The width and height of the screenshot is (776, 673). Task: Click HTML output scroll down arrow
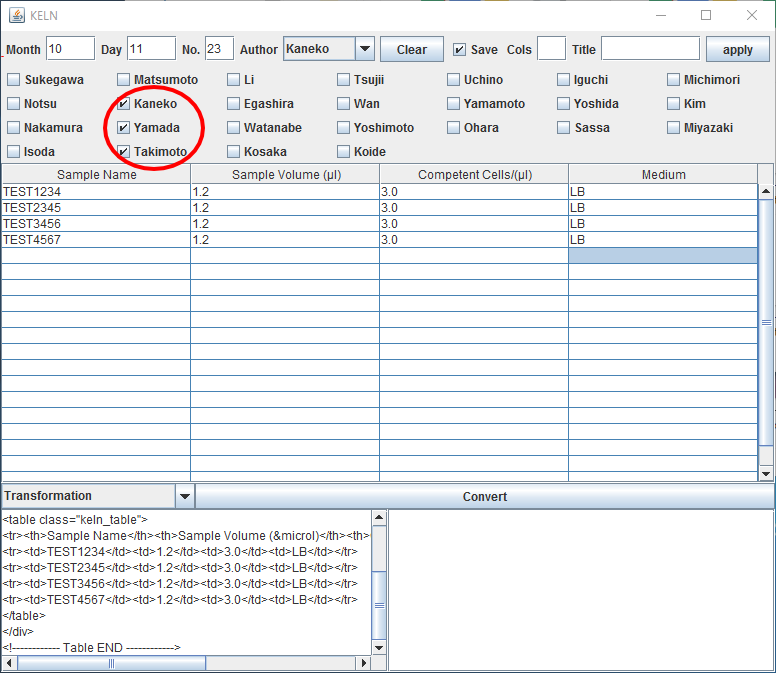click(x=379, y=647)
